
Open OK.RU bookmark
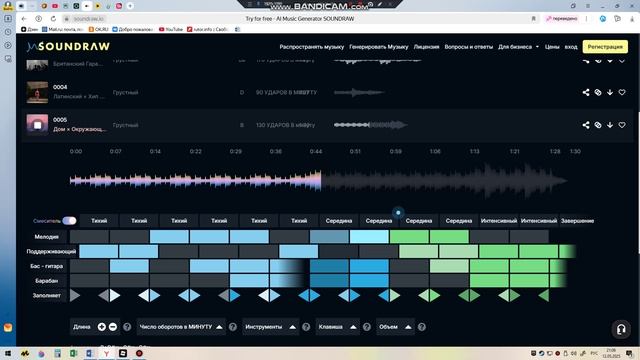click(x=98, y=29)
